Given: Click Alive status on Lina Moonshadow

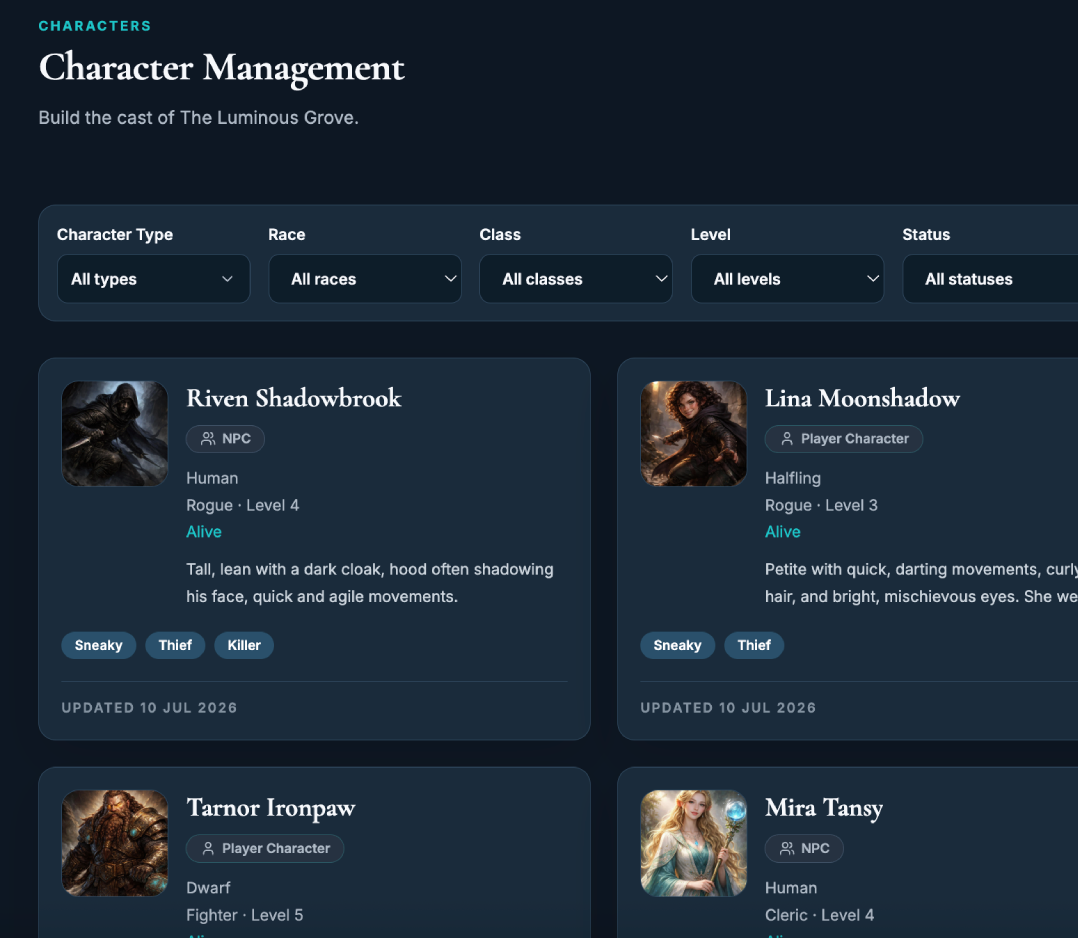Looking at the screenshot, I should pyautogui.click(x=782, y=532).
